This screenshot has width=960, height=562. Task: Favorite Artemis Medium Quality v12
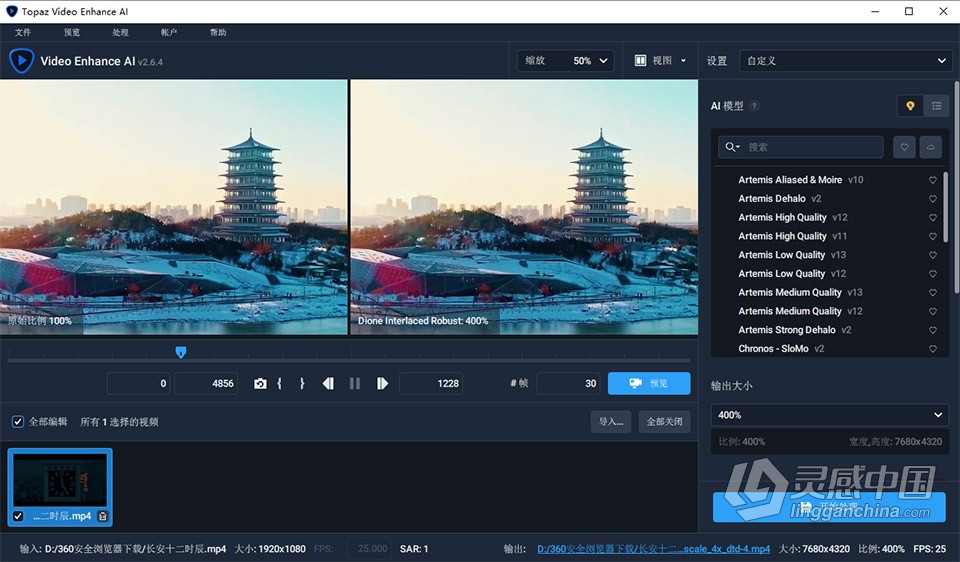coord(932,312)
